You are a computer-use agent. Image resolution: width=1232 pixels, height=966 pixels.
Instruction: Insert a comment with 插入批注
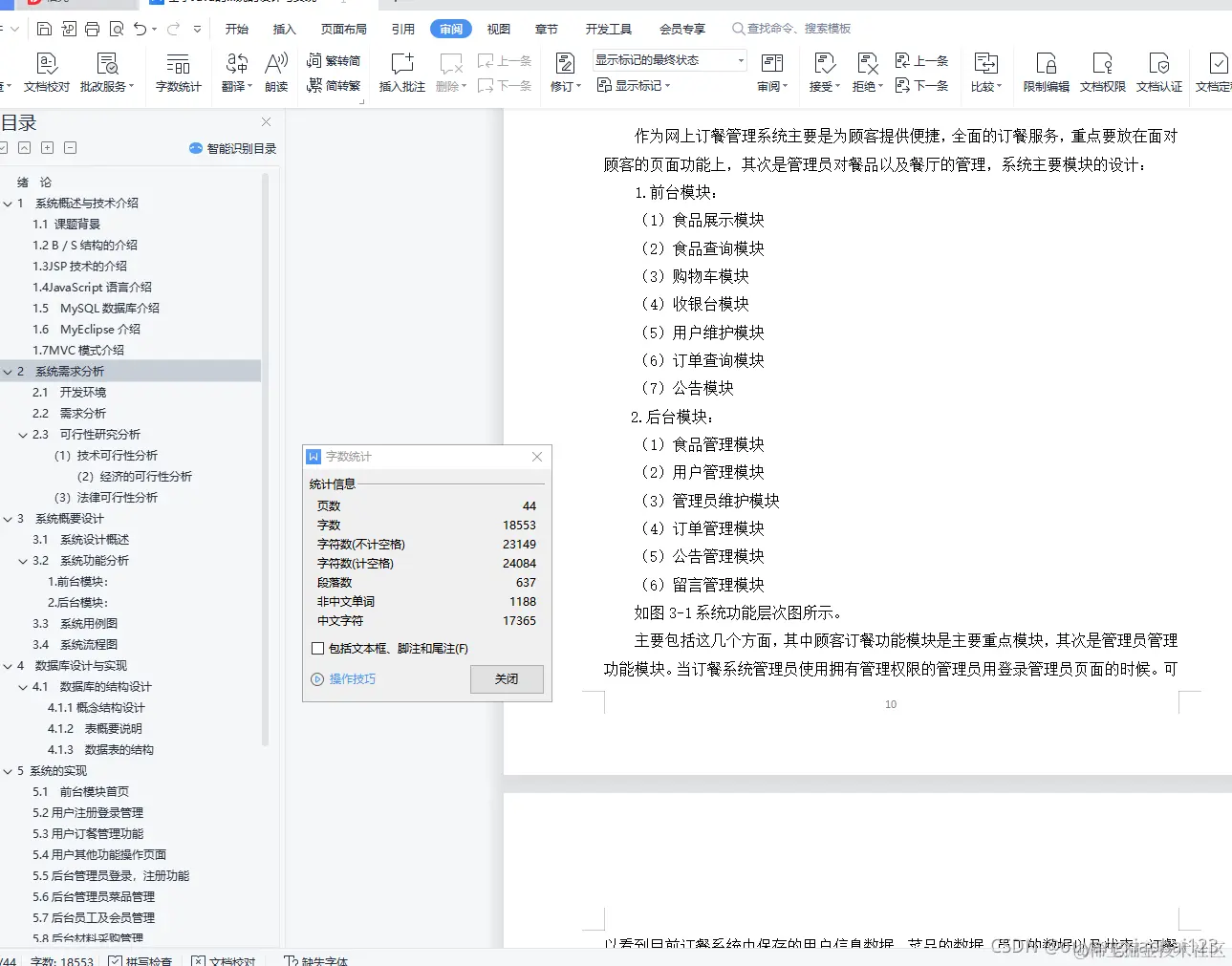click(x=400, y=72)
